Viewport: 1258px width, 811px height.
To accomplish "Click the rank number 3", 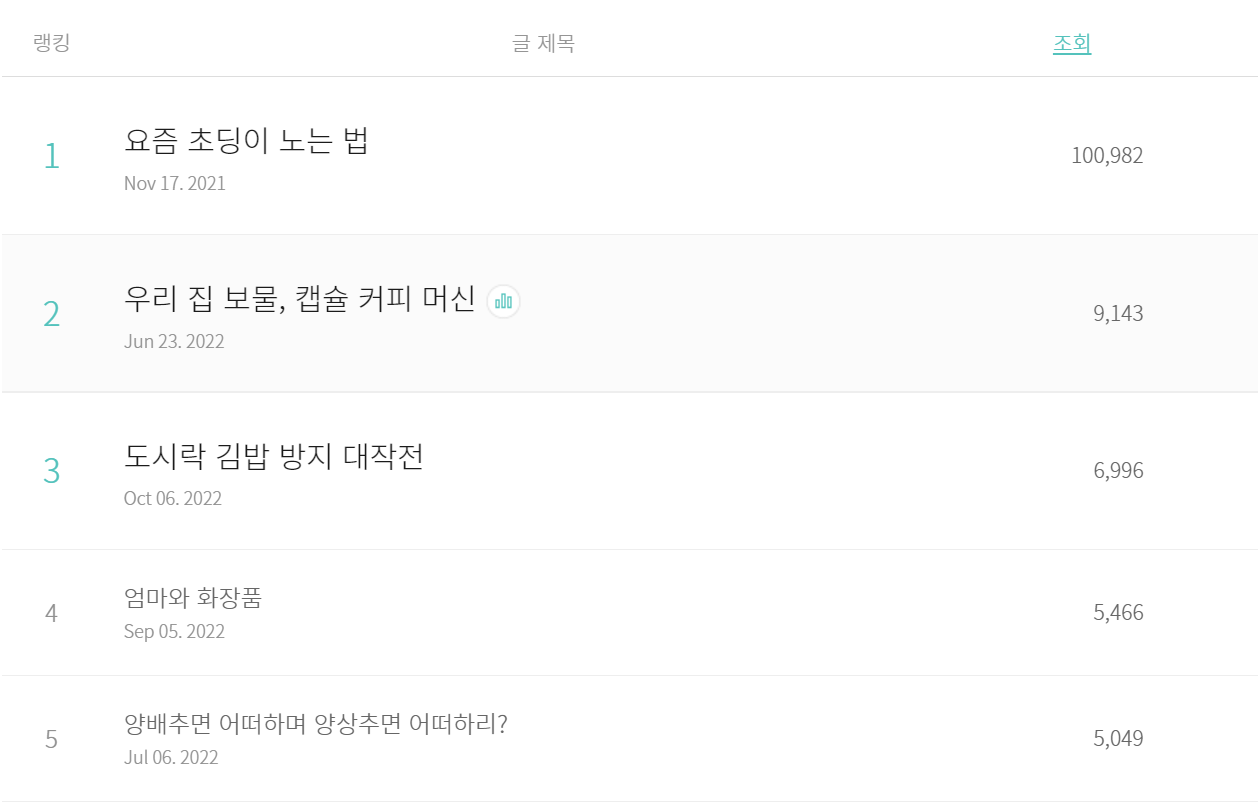I will point(51,471).
